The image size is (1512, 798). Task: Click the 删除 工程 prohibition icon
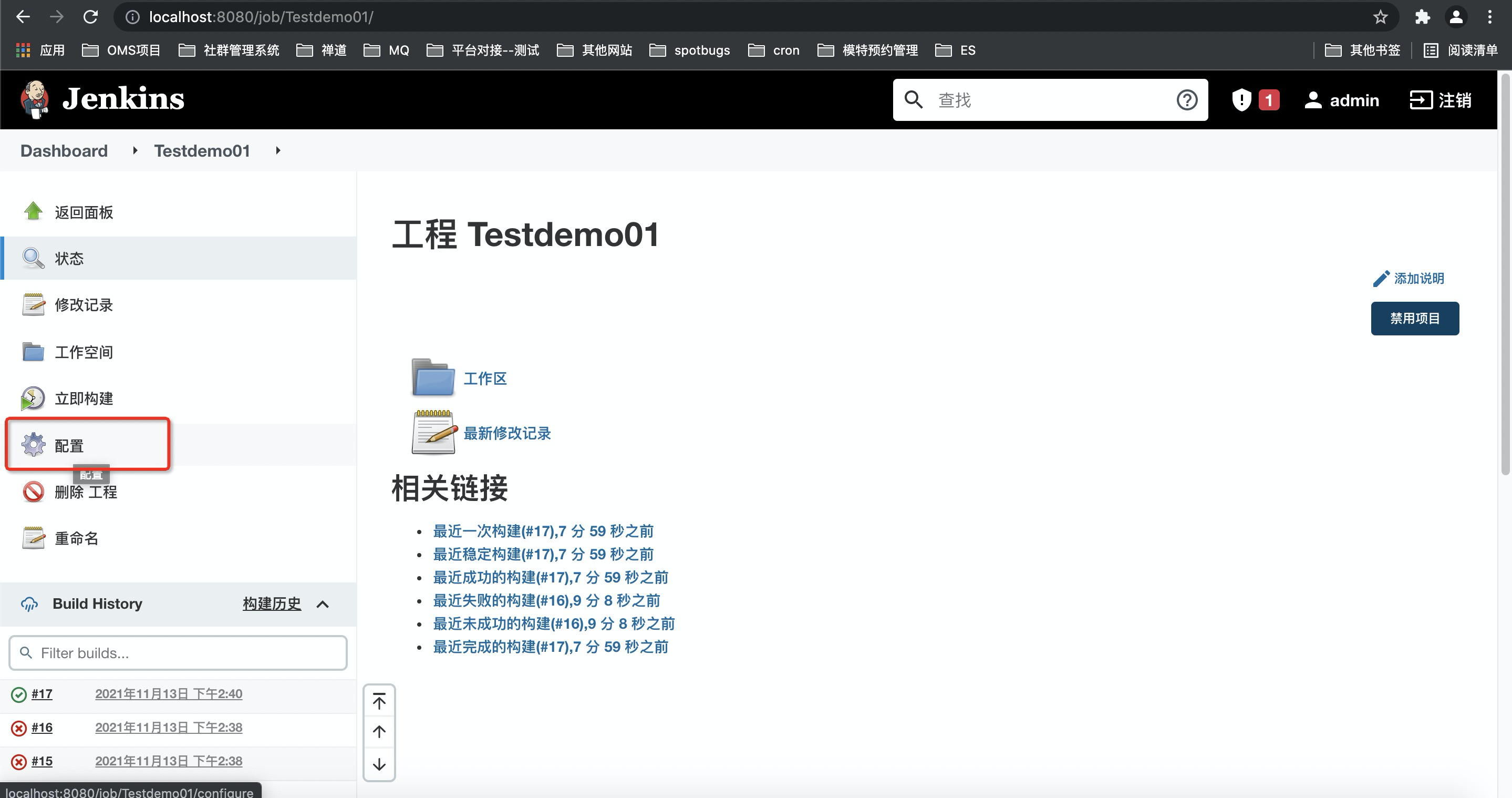click(33, 492)
